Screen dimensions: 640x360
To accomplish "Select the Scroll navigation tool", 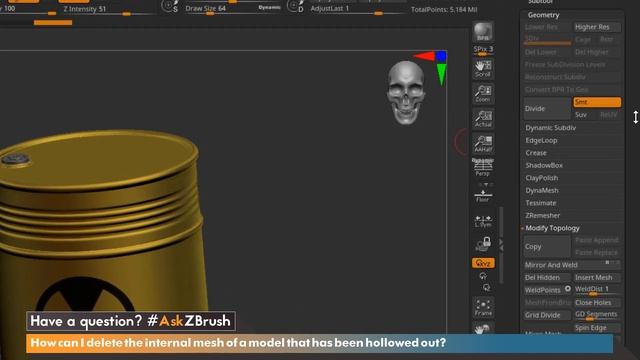I will [483, 68].
